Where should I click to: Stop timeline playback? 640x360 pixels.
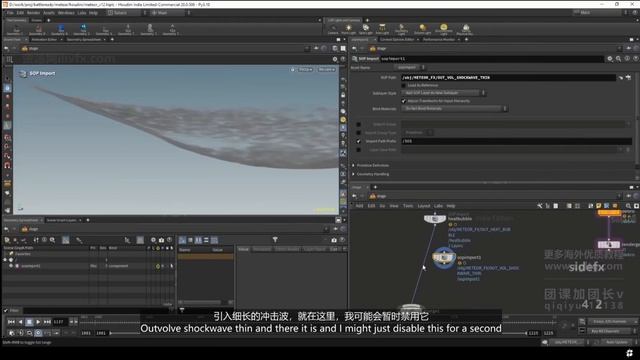pyautogui.click(x=29, y=322)
